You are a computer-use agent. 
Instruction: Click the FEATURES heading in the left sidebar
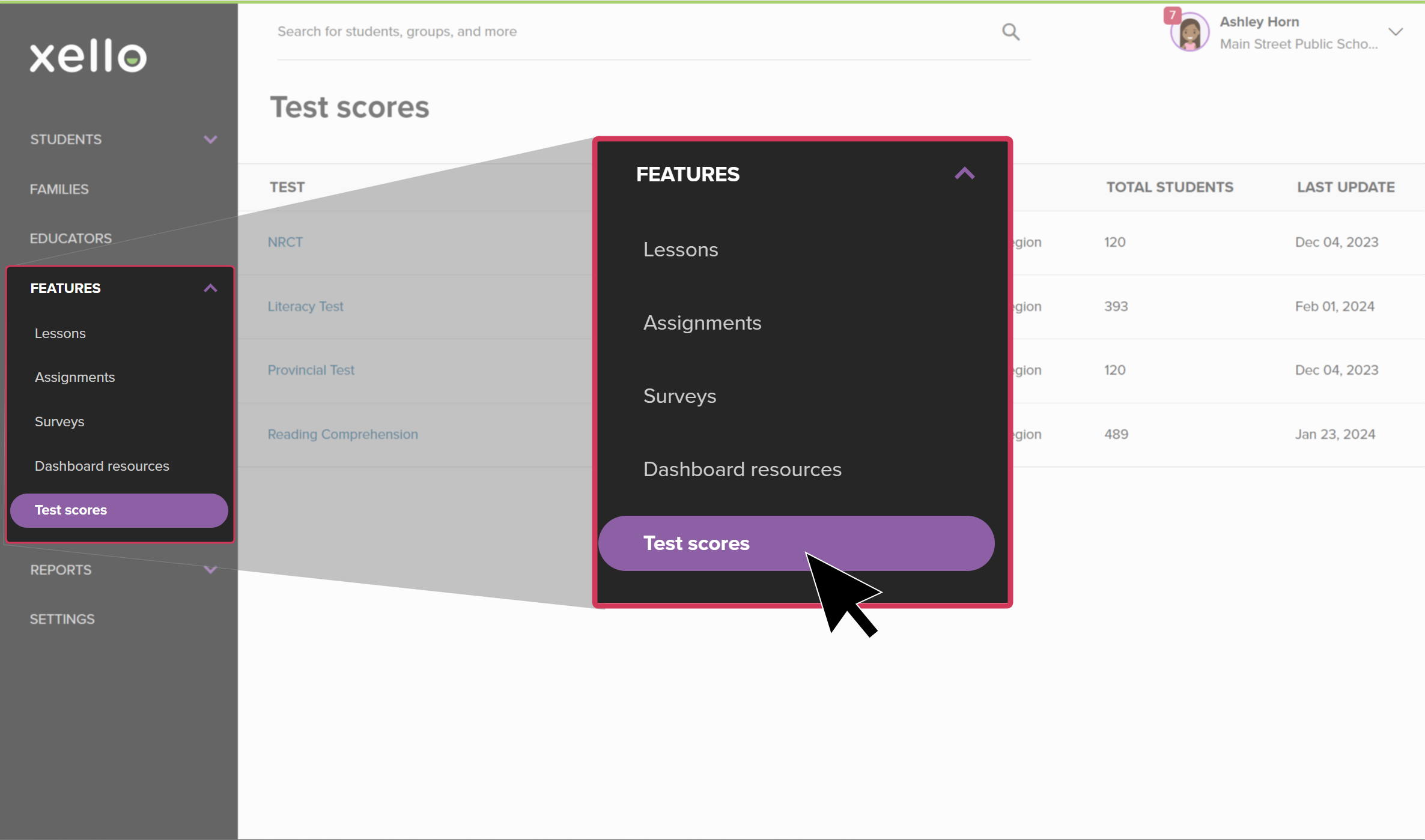point(65,288)
